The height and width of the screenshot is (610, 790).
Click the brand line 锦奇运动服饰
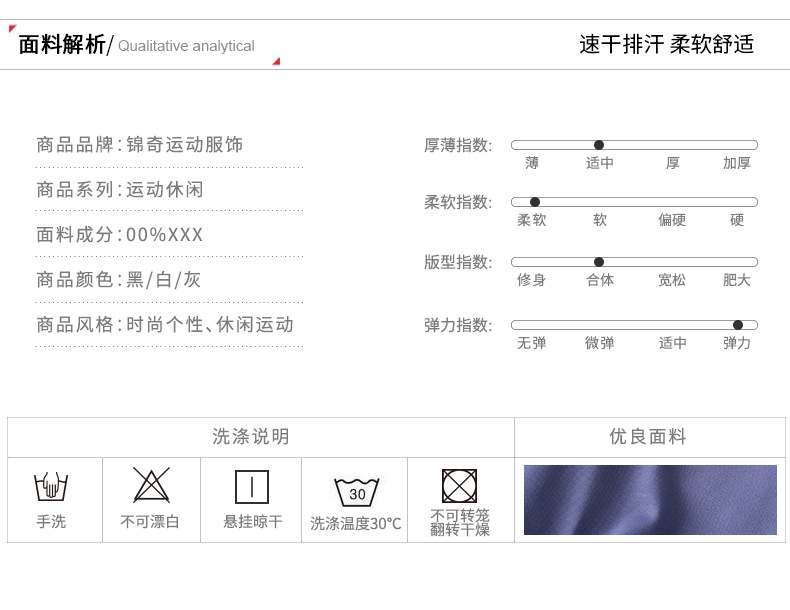[140, 145]
